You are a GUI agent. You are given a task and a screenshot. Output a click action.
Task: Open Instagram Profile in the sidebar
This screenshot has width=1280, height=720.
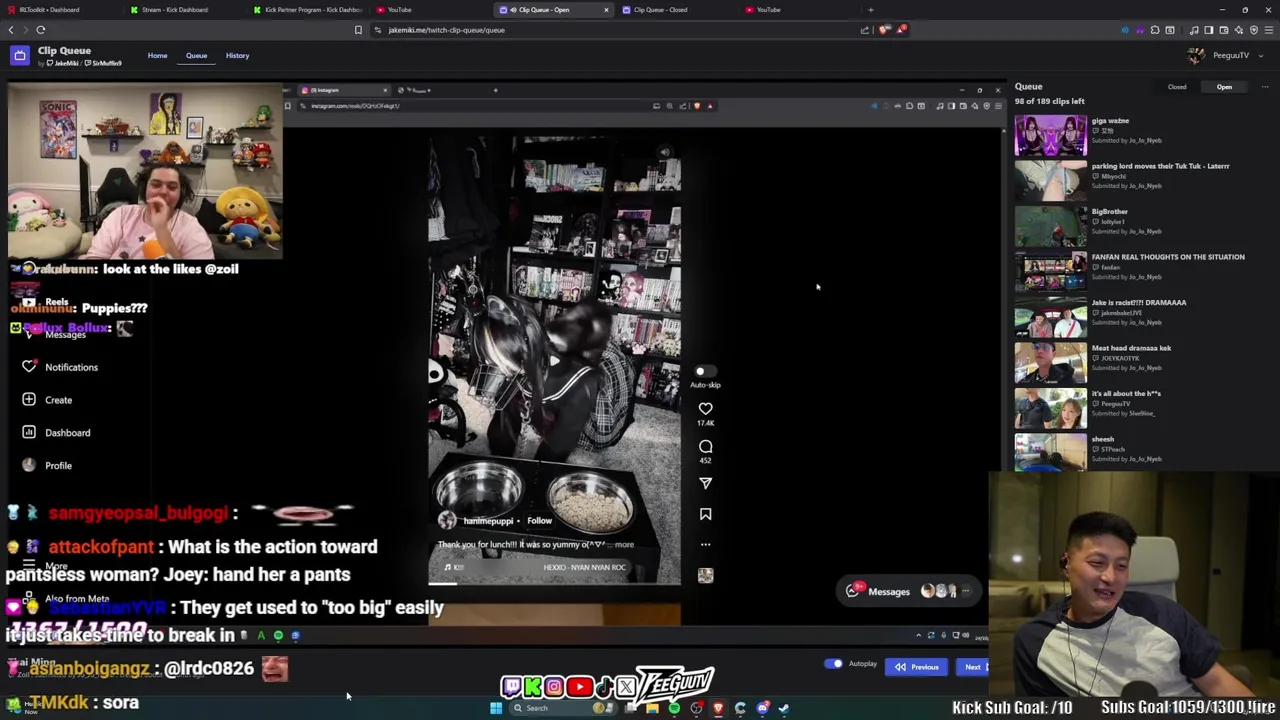pos(48,466)
